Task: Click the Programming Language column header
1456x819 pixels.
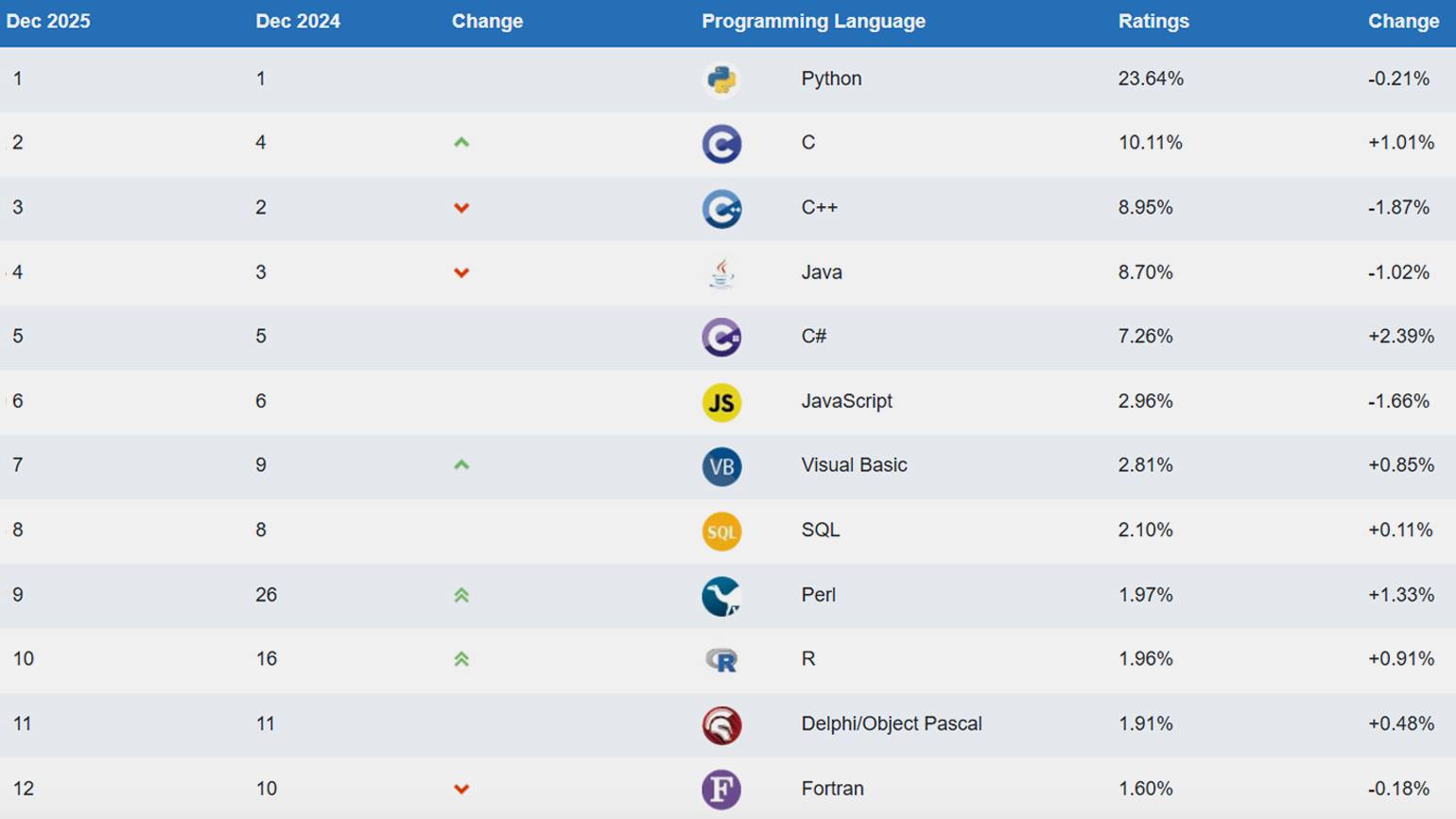Action: (x=813, y=22)
